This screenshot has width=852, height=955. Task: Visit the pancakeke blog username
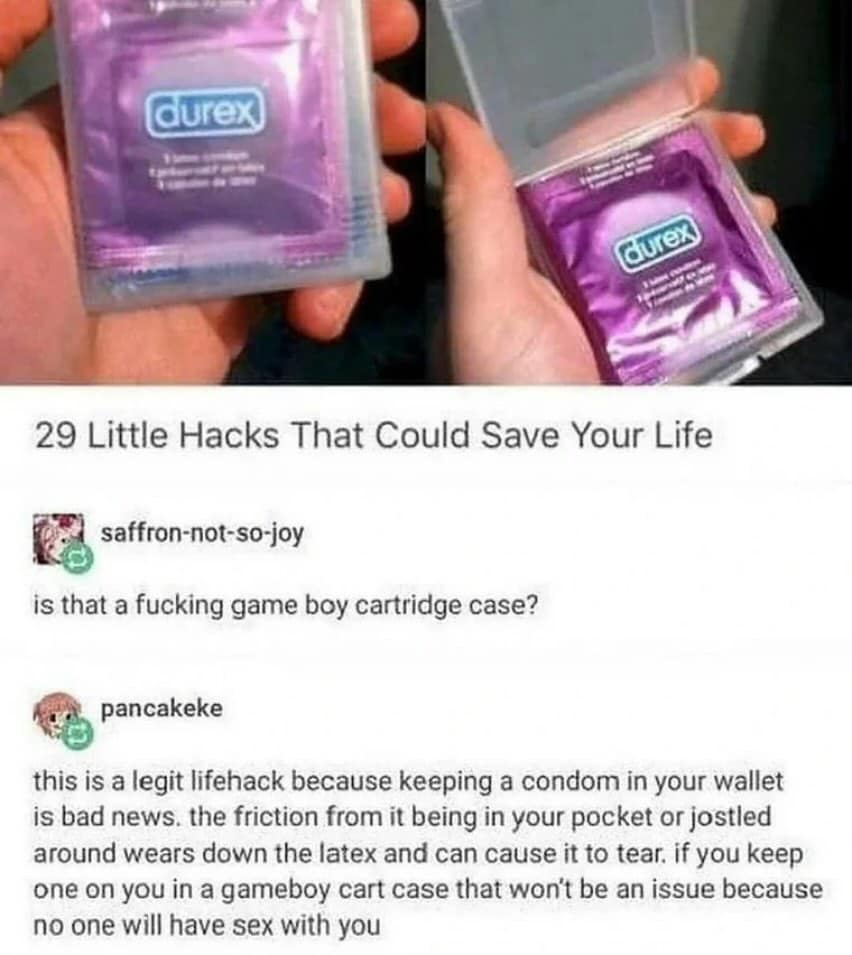pyautogui.click(x=161, y=708)
